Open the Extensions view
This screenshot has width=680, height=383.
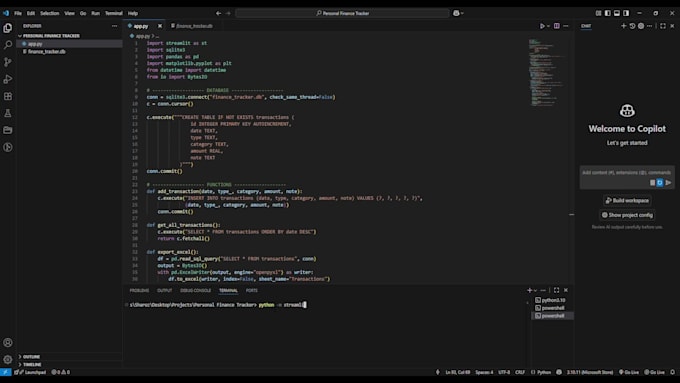point(8,96)
